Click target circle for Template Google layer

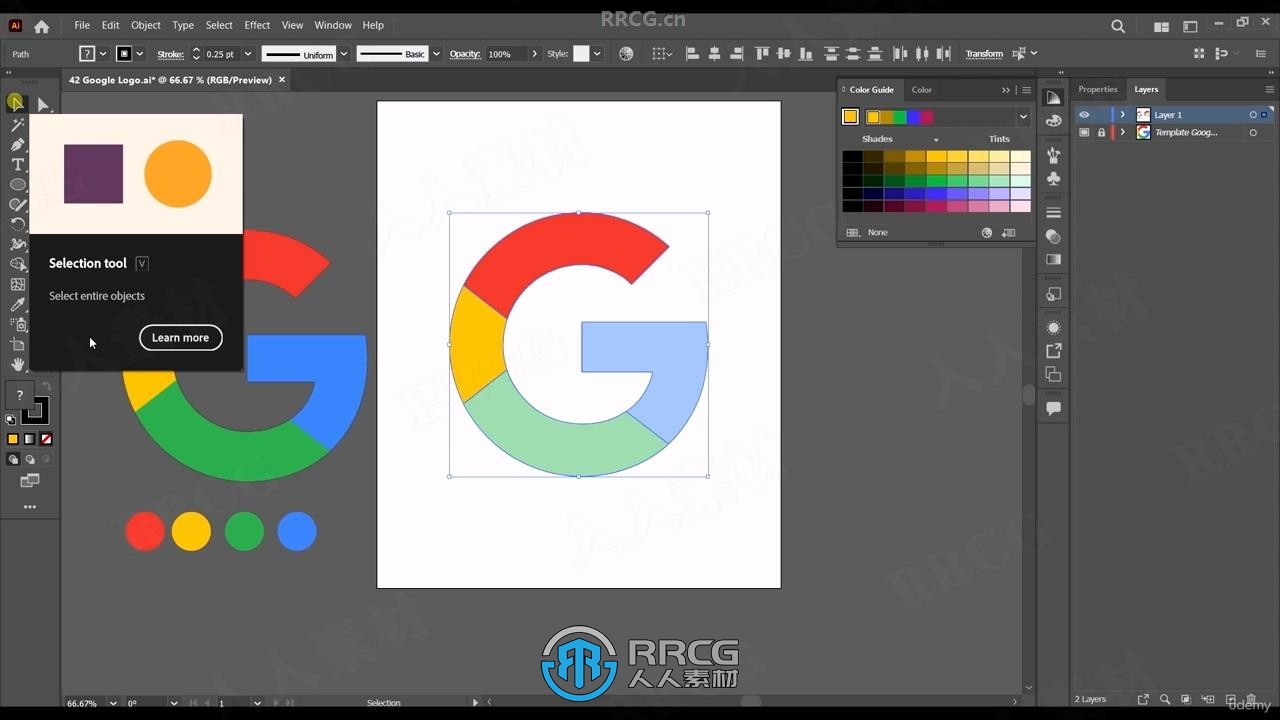point(1252,132)
